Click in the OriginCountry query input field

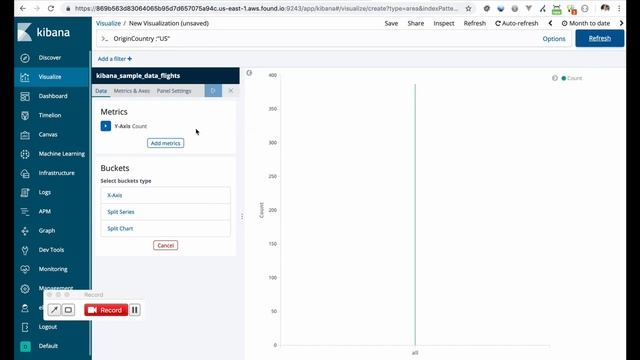(x=324, y=39)
